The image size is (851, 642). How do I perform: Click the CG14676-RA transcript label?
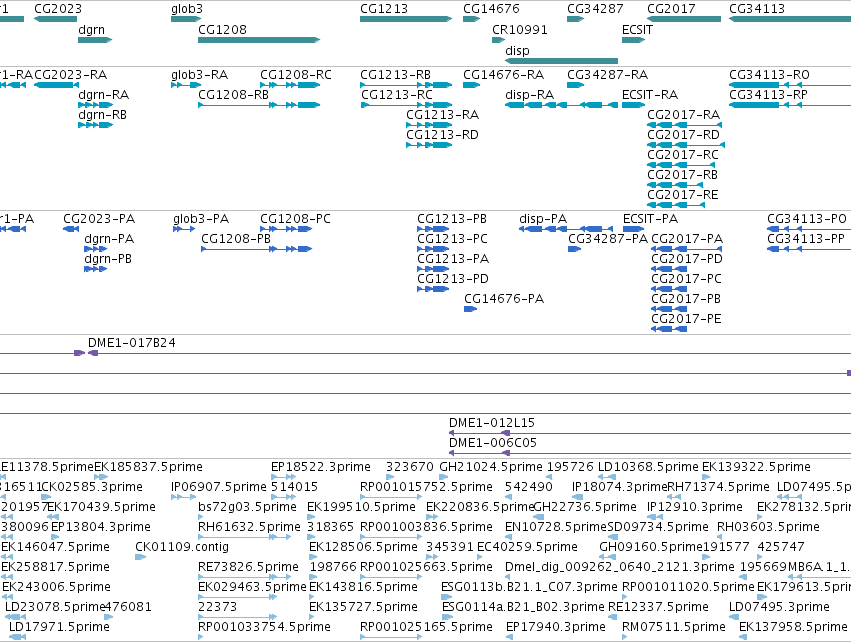(x=503, y=74)
